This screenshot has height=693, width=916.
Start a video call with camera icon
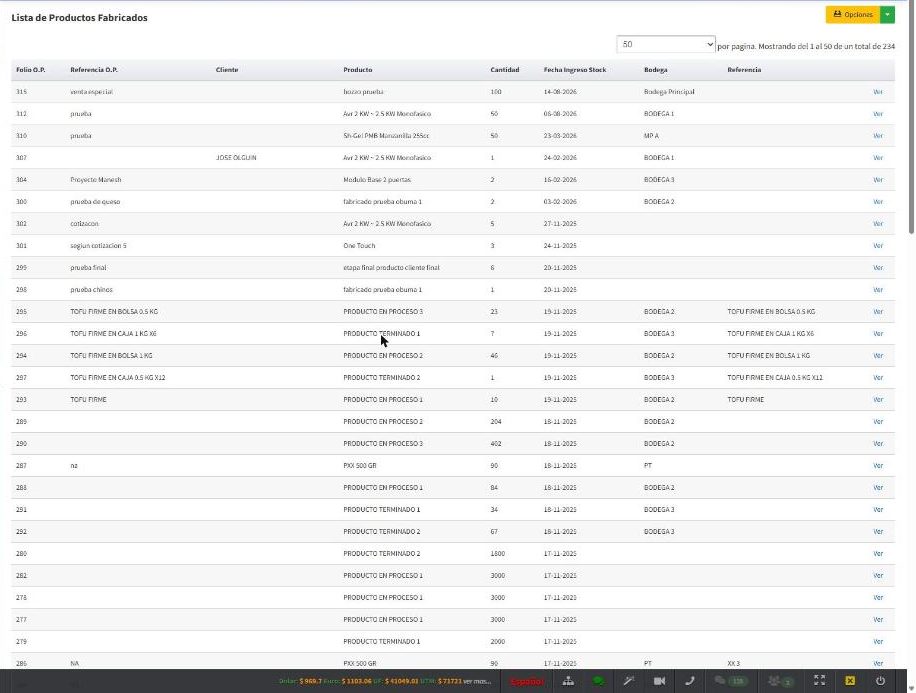click(659, 681)
